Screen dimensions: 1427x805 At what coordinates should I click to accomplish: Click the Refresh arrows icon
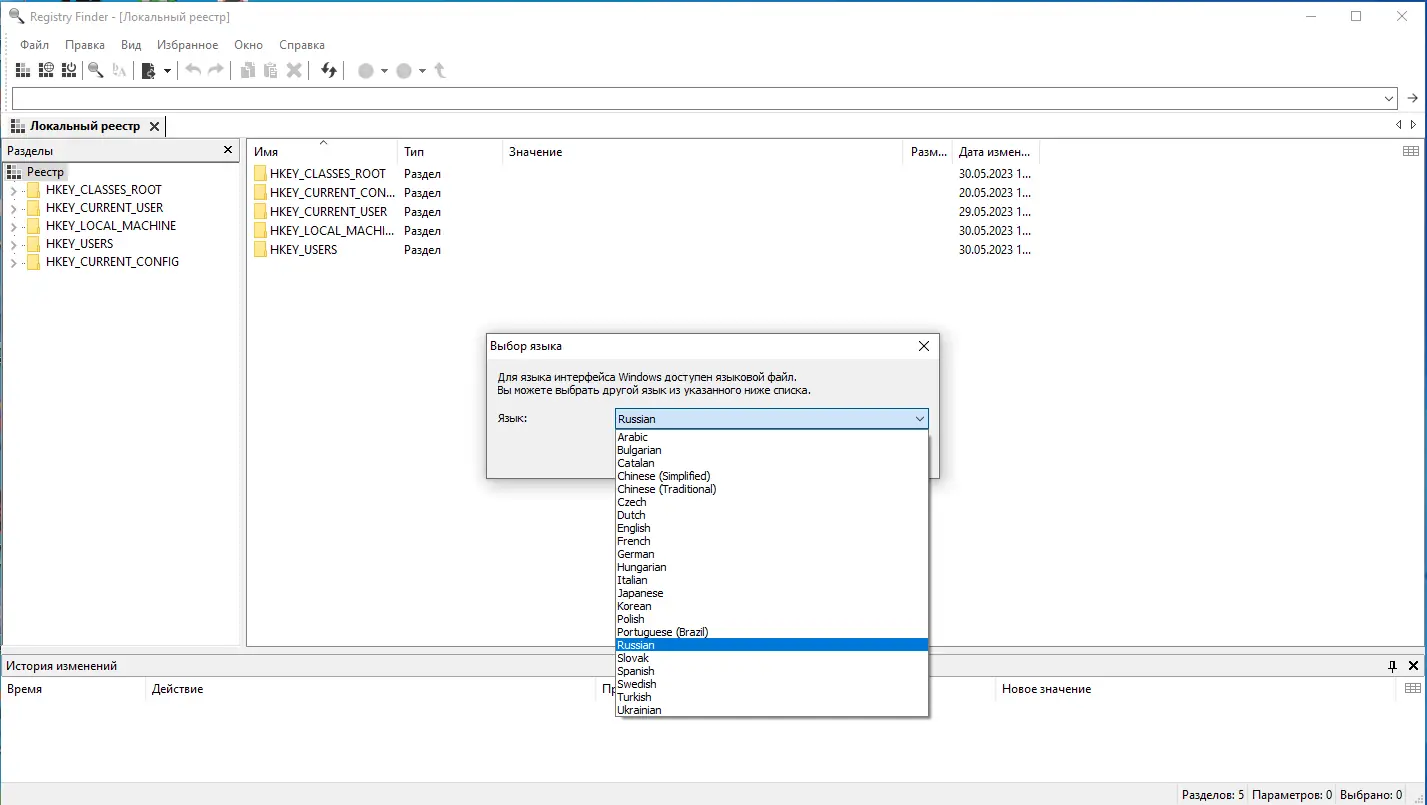(329, 70)
